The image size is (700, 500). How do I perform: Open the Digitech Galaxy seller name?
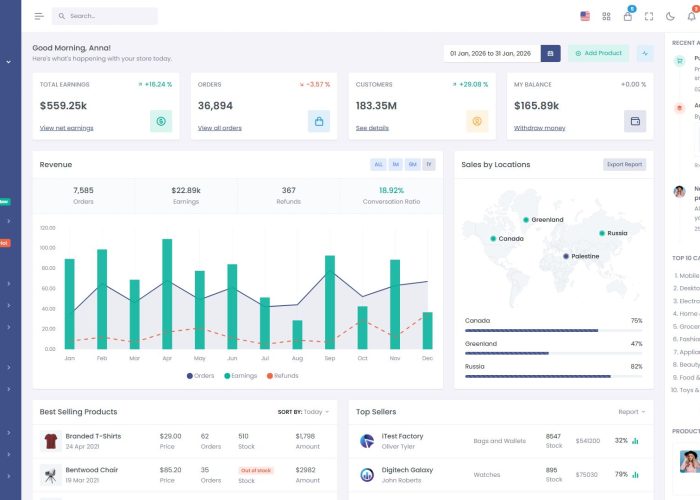tap(407, 470)
